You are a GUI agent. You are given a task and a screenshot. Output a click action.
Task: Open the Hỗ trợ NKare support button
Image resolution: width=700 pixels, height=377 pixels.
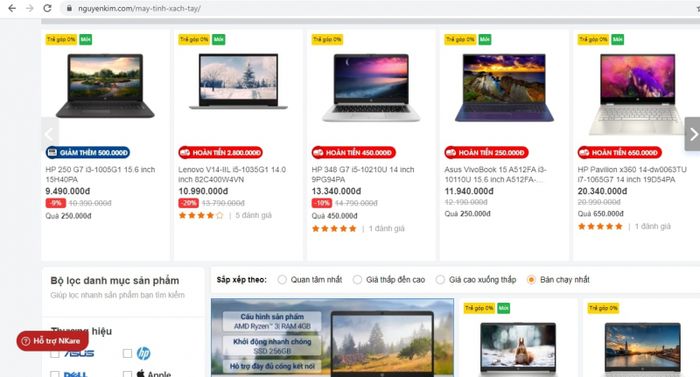click(x=52, y=341)
